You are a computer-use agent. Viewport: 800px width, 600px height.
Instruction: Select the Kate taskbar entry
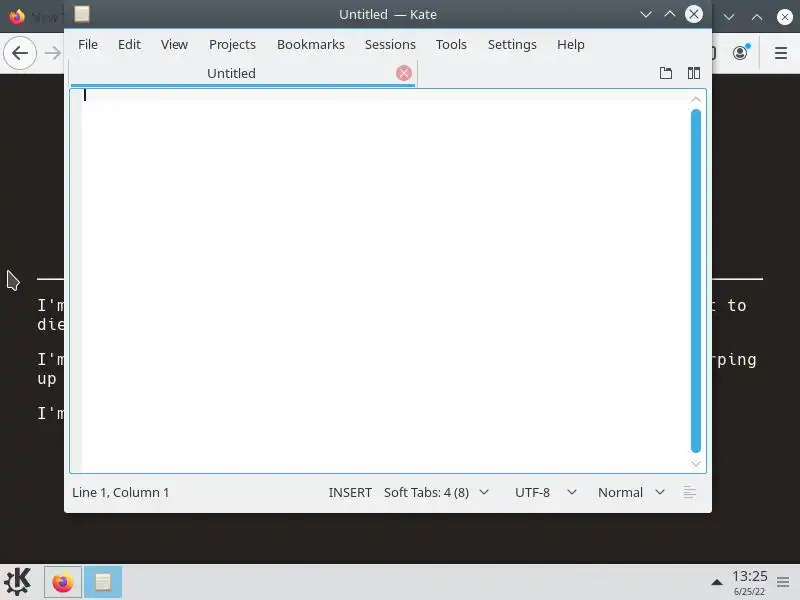point(103,582)
